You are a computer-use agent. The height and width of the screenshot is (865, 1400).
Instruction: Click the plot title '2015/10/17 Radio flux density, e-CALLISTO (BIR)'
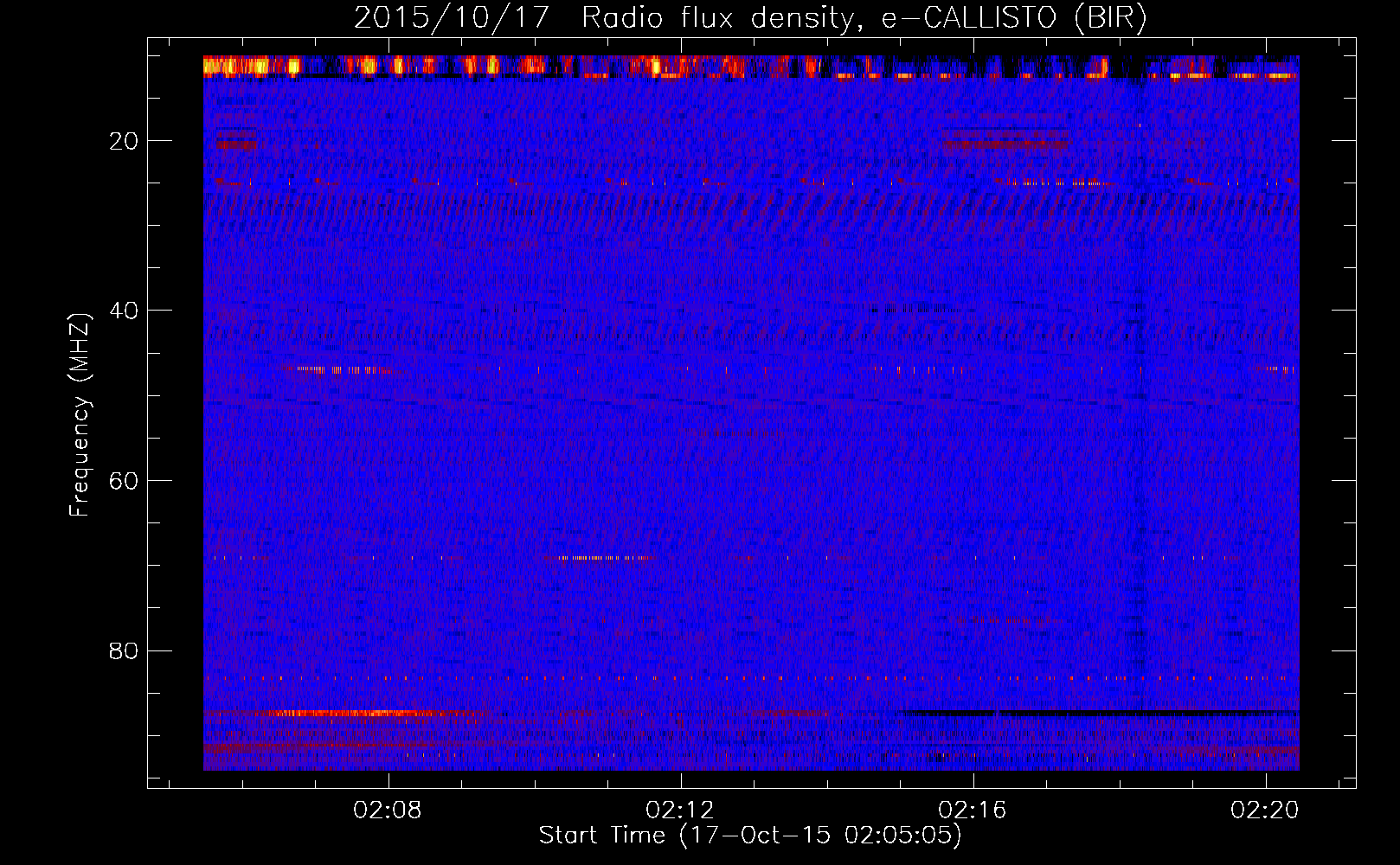tap(750, 18)
